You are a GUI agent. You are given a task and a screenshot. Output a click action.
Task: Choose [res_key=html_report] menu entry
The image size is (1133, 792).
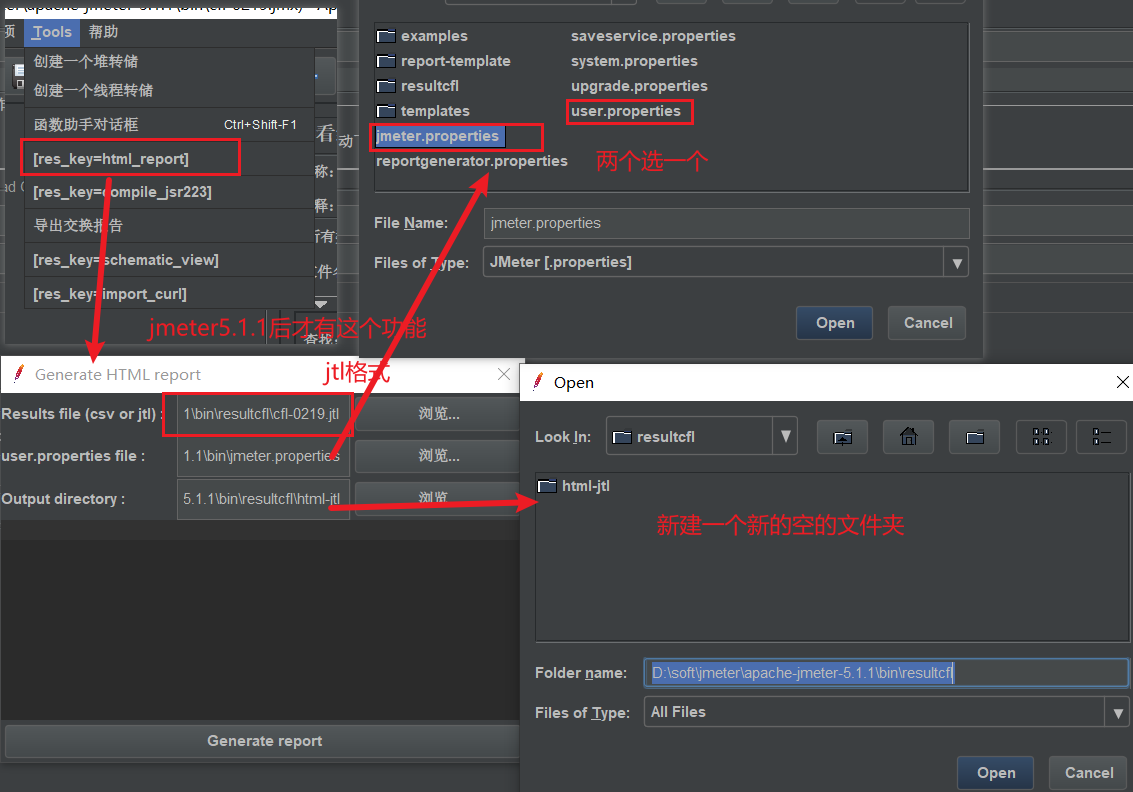tap(169, 159)
